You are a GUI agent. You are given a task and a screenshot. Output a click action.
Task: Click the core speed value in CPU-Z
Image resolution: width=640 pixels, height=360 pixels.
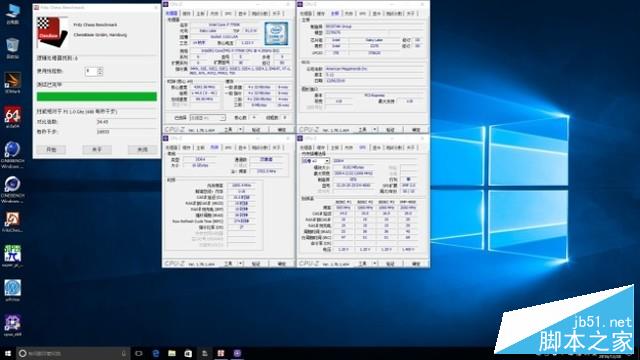coord(204,87)
